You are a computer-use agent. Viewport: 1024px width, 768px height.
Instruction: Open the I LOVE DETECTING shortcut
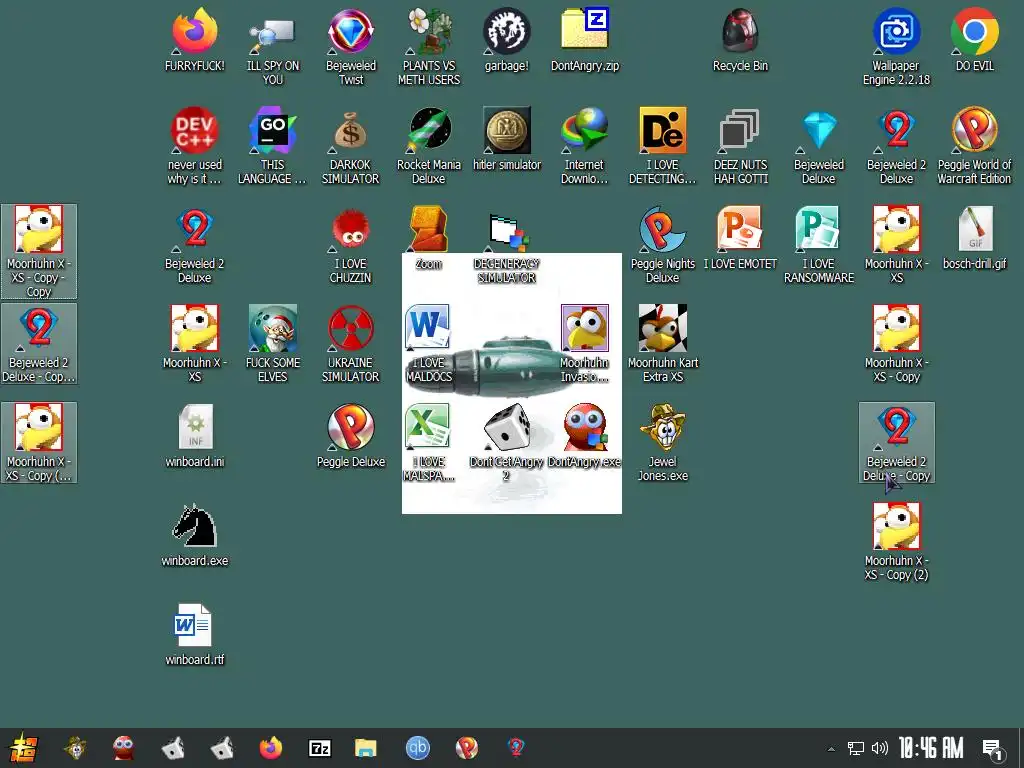click(x=663, y=145)
